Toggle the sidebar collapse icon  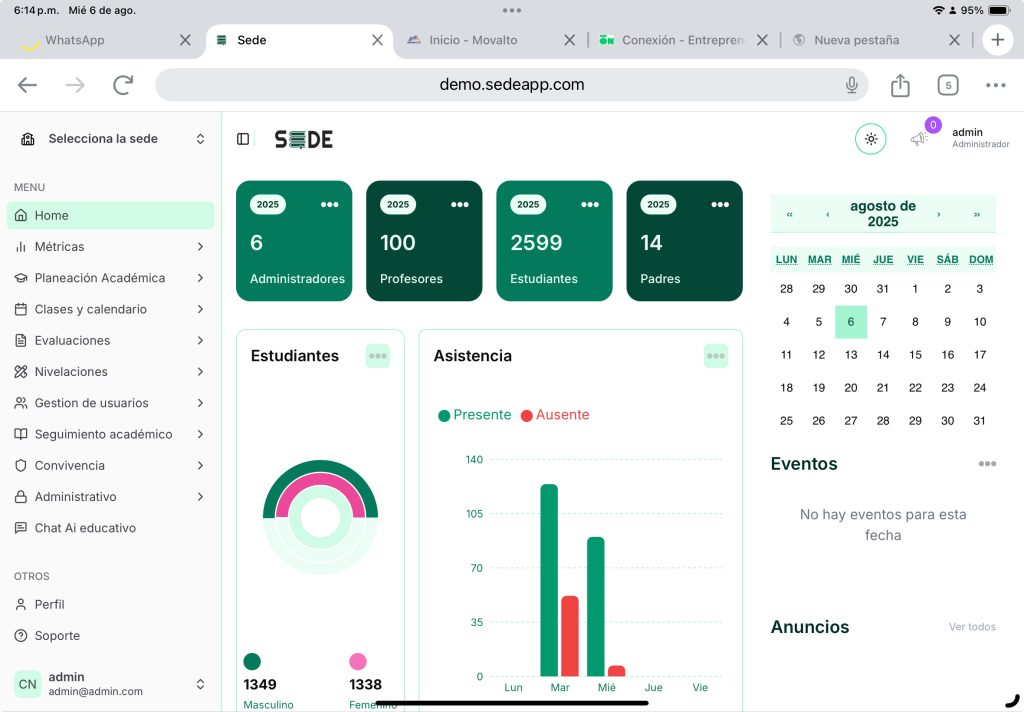(243, 139)
